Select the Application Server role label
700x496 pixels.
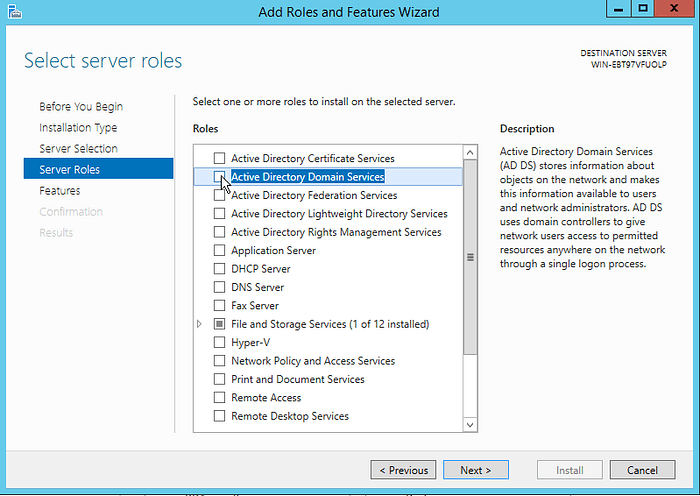pyautogui.click(x=273, y=251)
